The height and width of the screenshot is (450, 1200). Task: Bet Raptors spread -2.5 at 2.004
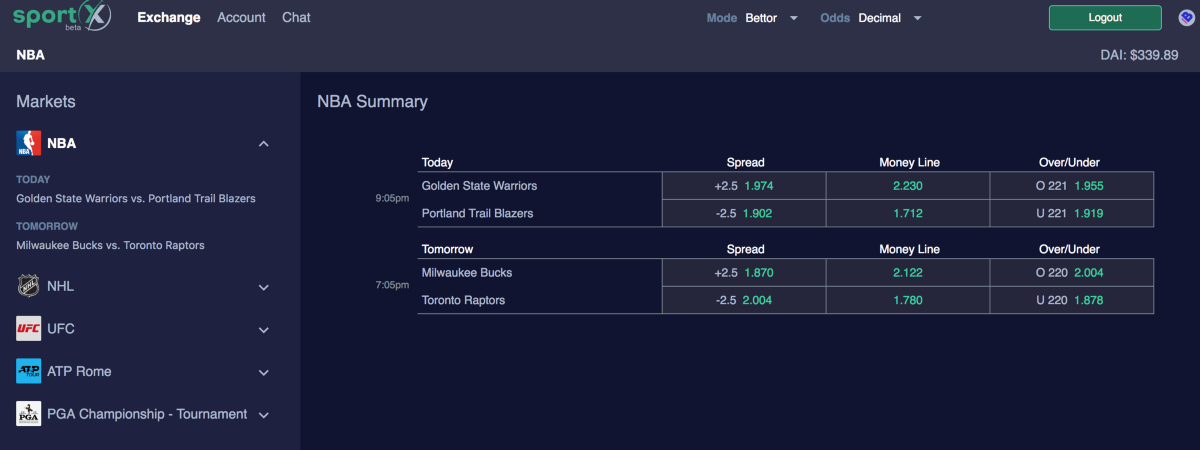click(x=744, y=300)
